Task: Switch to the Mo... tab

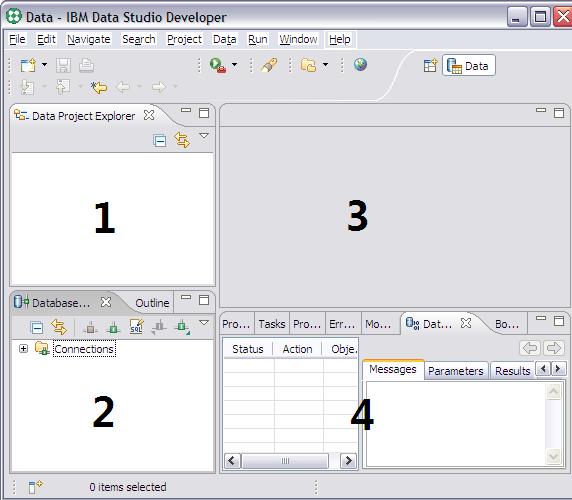Action: pyautogui.click(x=378, y=323)
